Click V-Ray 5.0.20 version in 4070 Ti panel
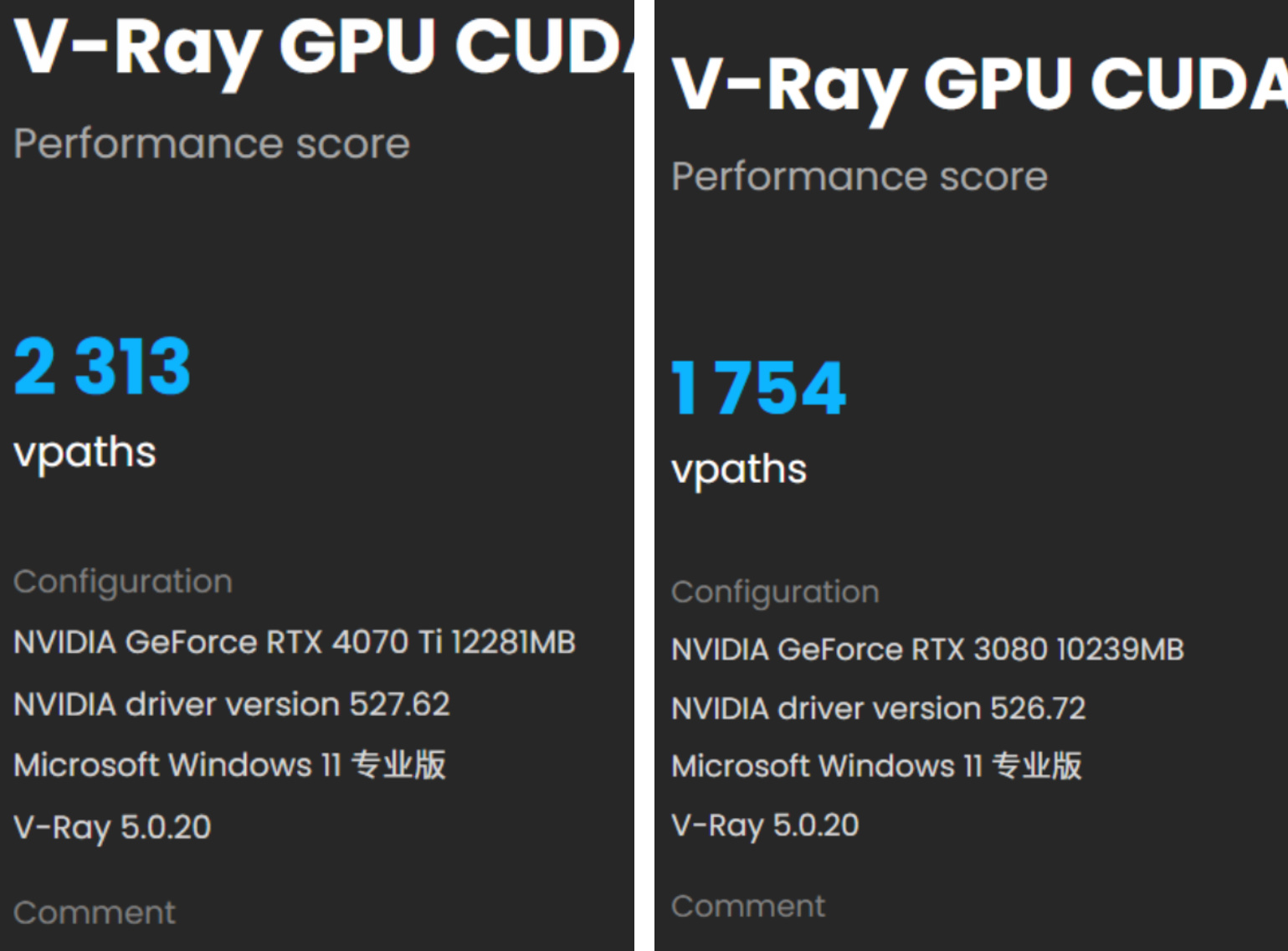 coord(112,827)
